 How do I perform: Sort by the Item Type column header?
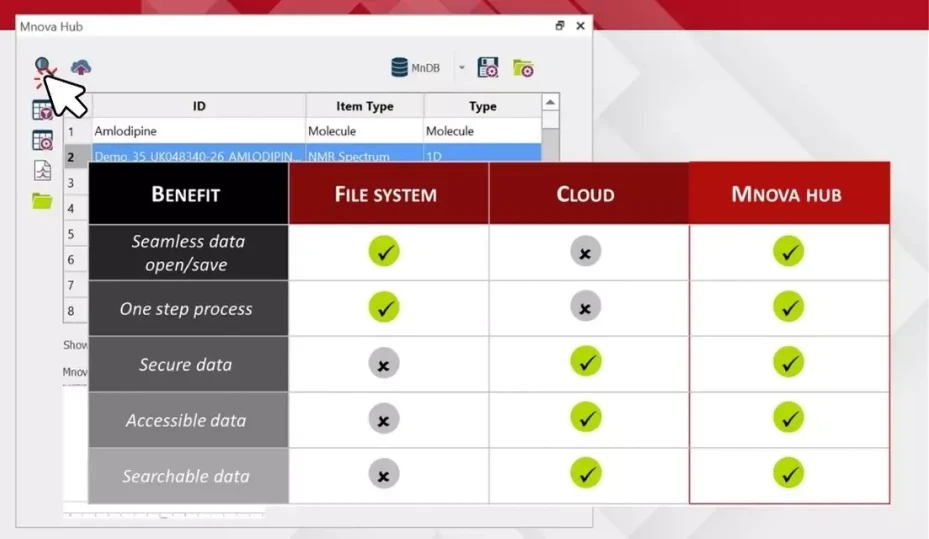364,106
